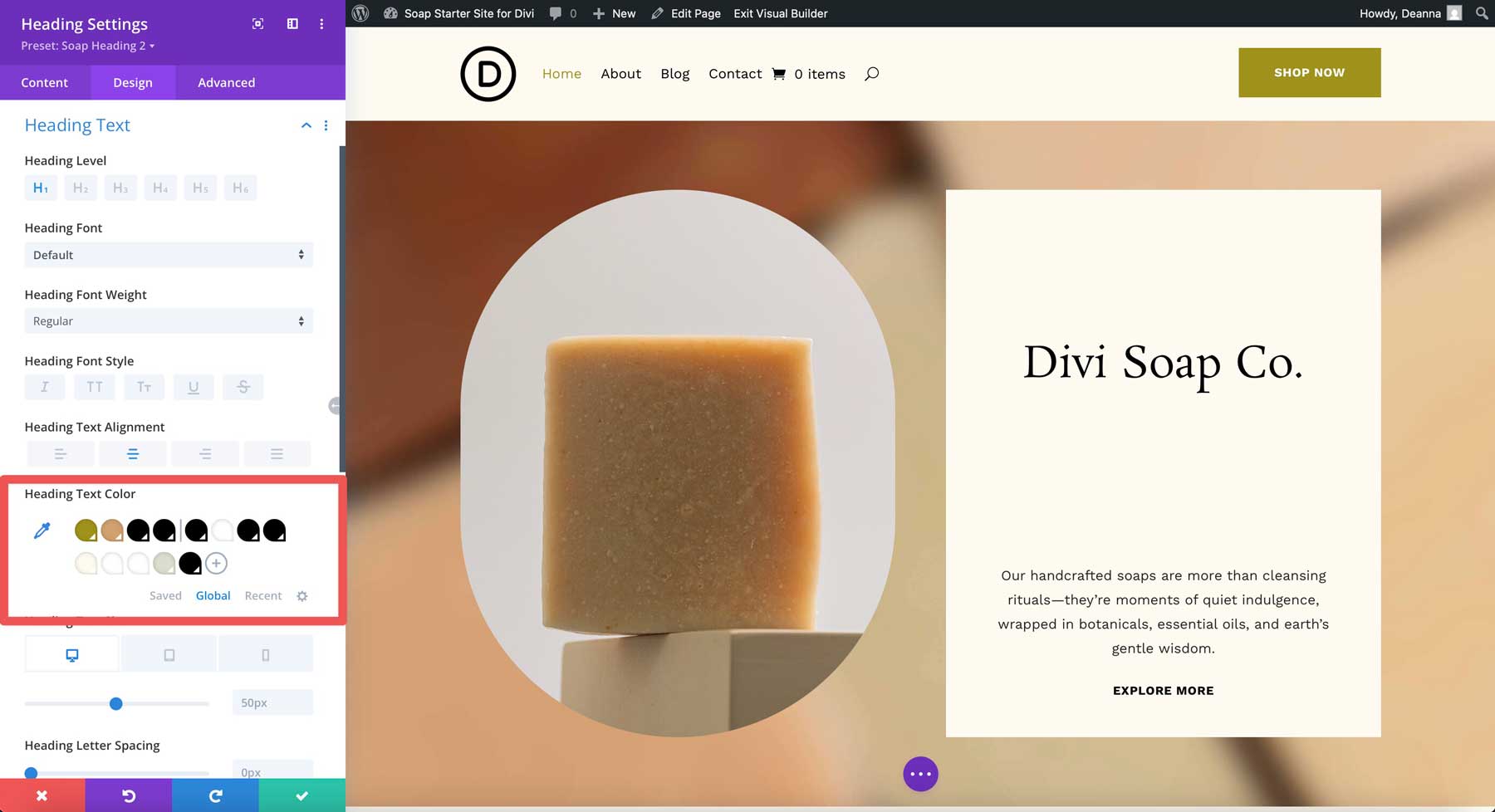Screen dimensions: 1495x812
Task: Select heading level H3
Action: click(x=120, y=188)
